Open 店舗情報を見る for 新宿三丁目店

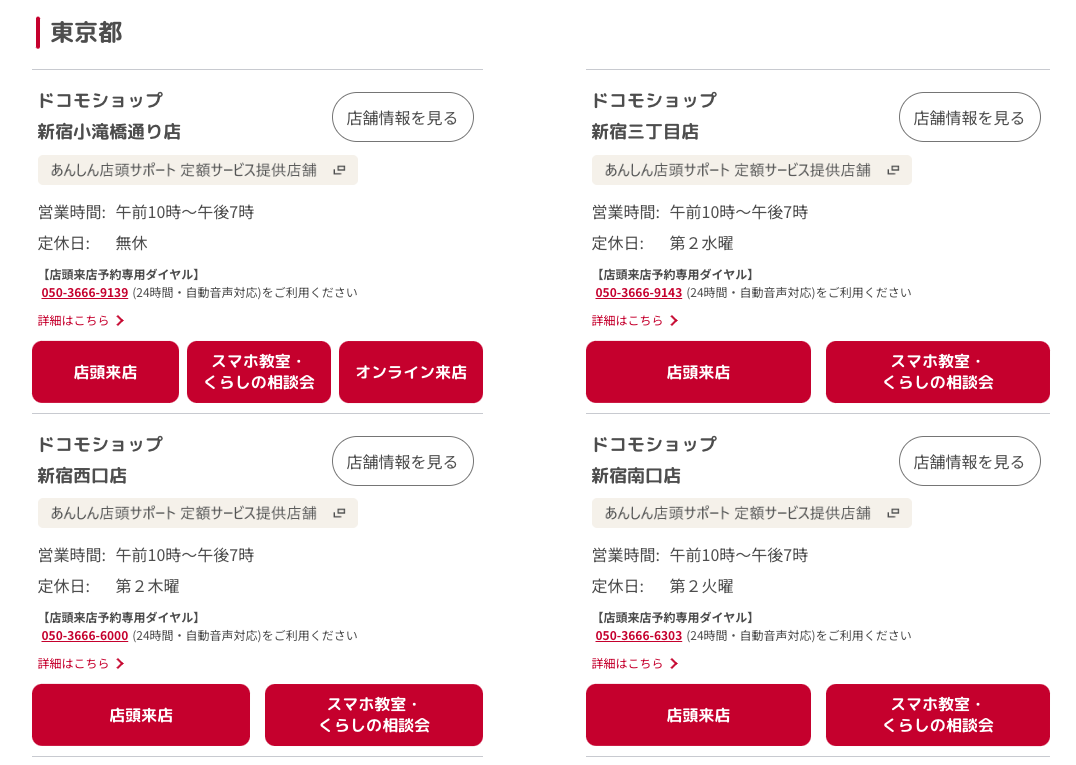(969, 117)
